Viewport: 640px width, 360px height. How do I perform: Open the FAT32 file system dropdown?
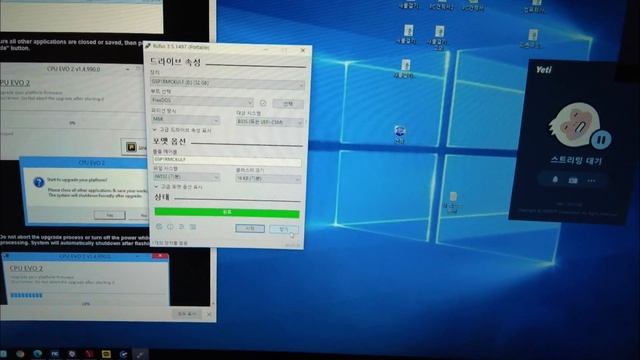(186, 177)
